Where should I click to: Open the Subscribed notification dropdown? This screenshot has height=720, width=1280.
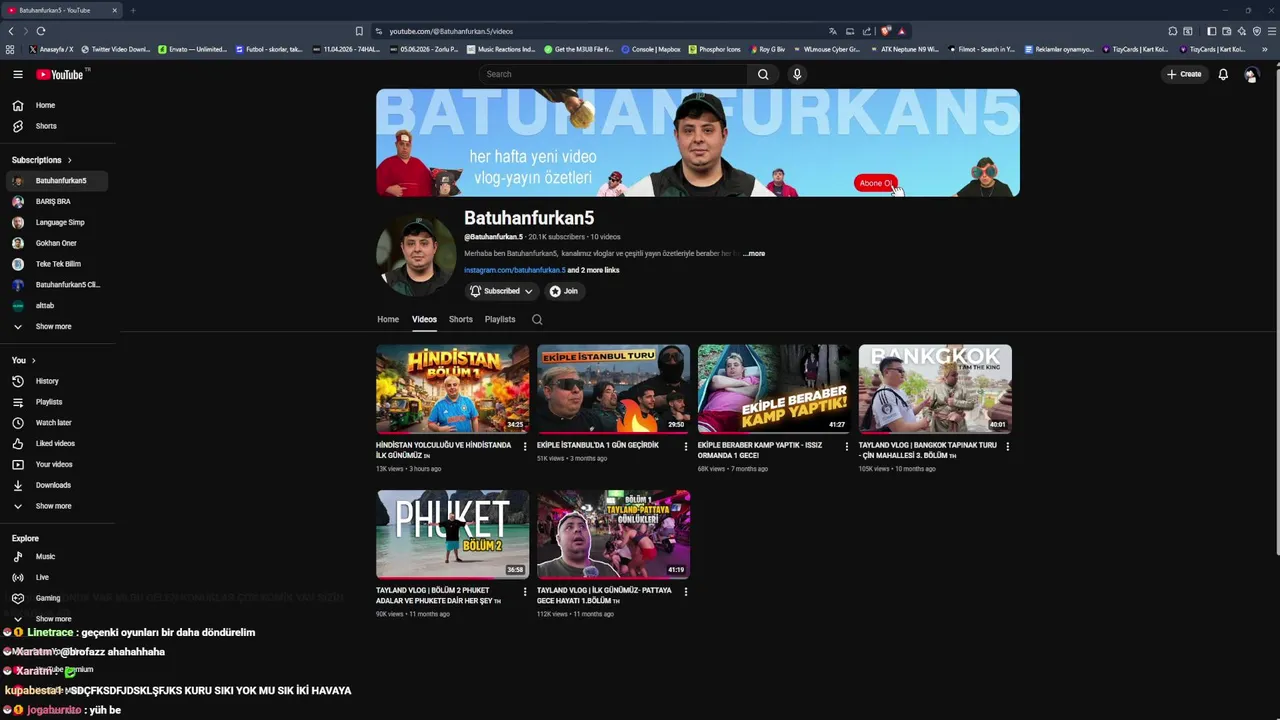point(501,291)
